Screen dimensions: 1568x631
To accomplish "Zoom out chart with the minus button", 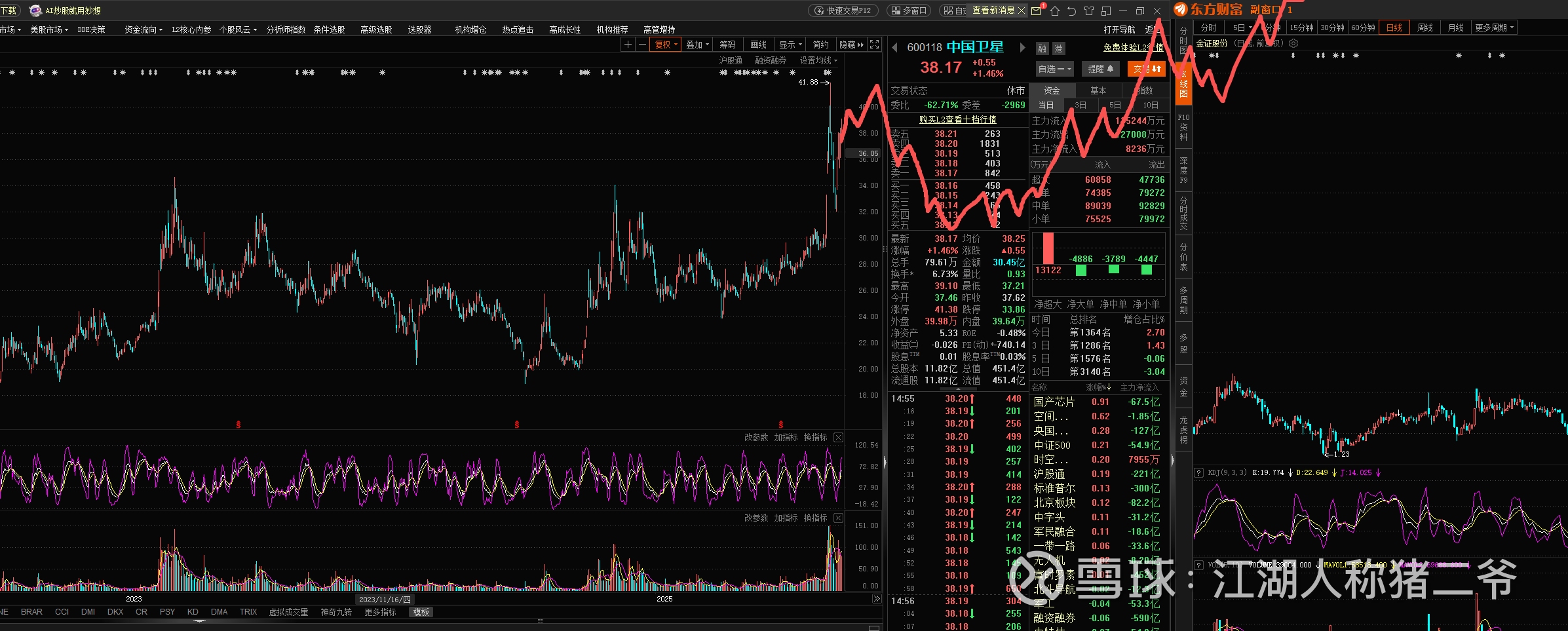I will click(642, 45).
